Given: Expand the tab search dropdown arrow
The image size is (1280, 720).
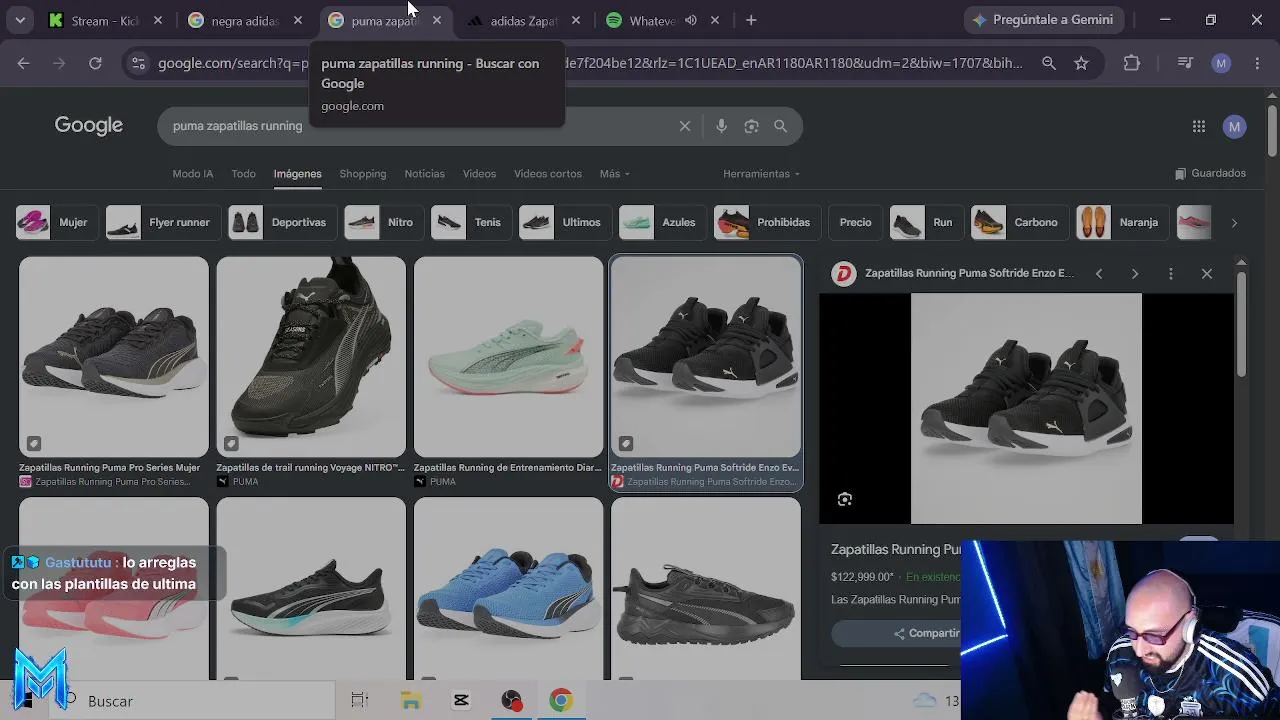Looking at the screenshot, I should coord(20,20).
